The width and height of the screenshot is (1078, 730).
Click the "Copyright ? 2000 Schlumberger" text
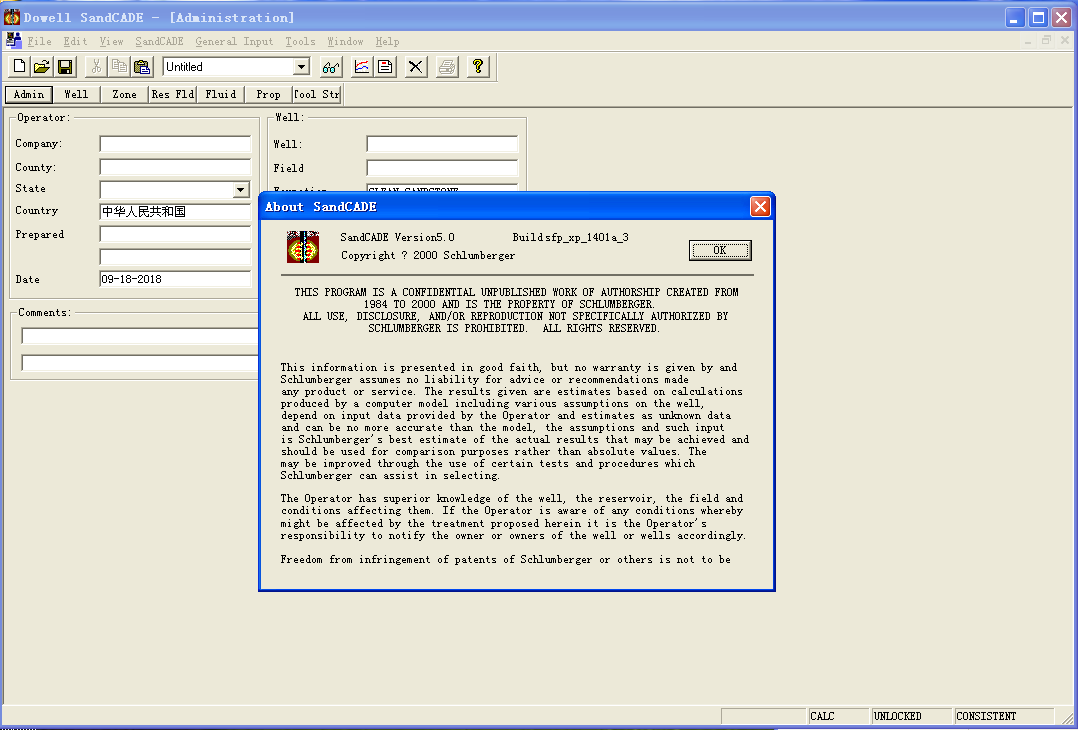tap(428, 255)
